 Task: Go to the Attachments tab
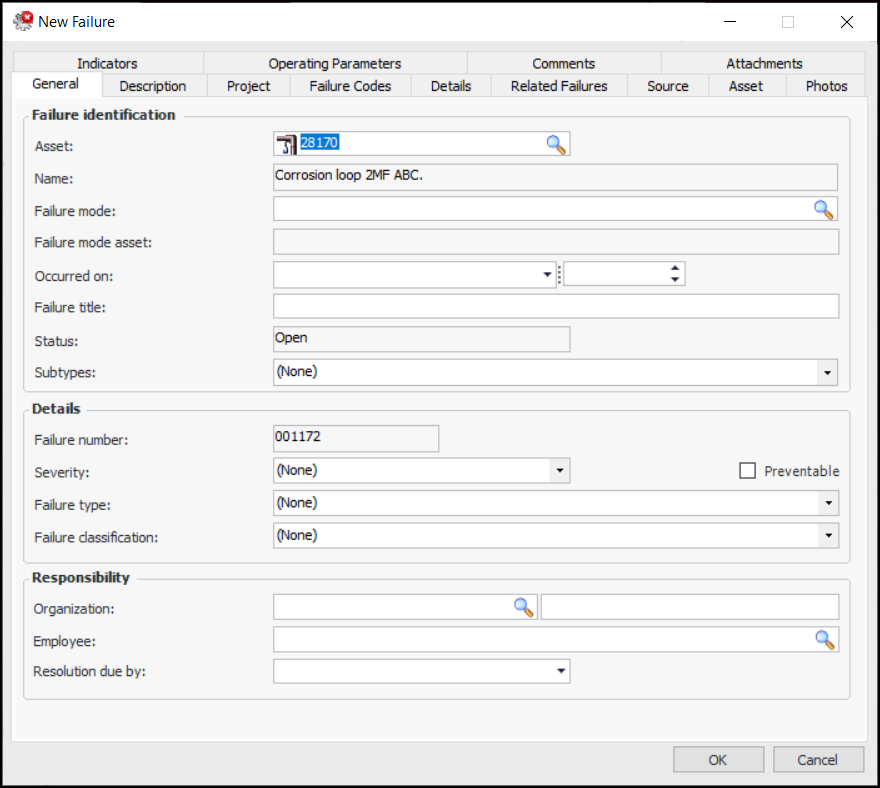764,63
